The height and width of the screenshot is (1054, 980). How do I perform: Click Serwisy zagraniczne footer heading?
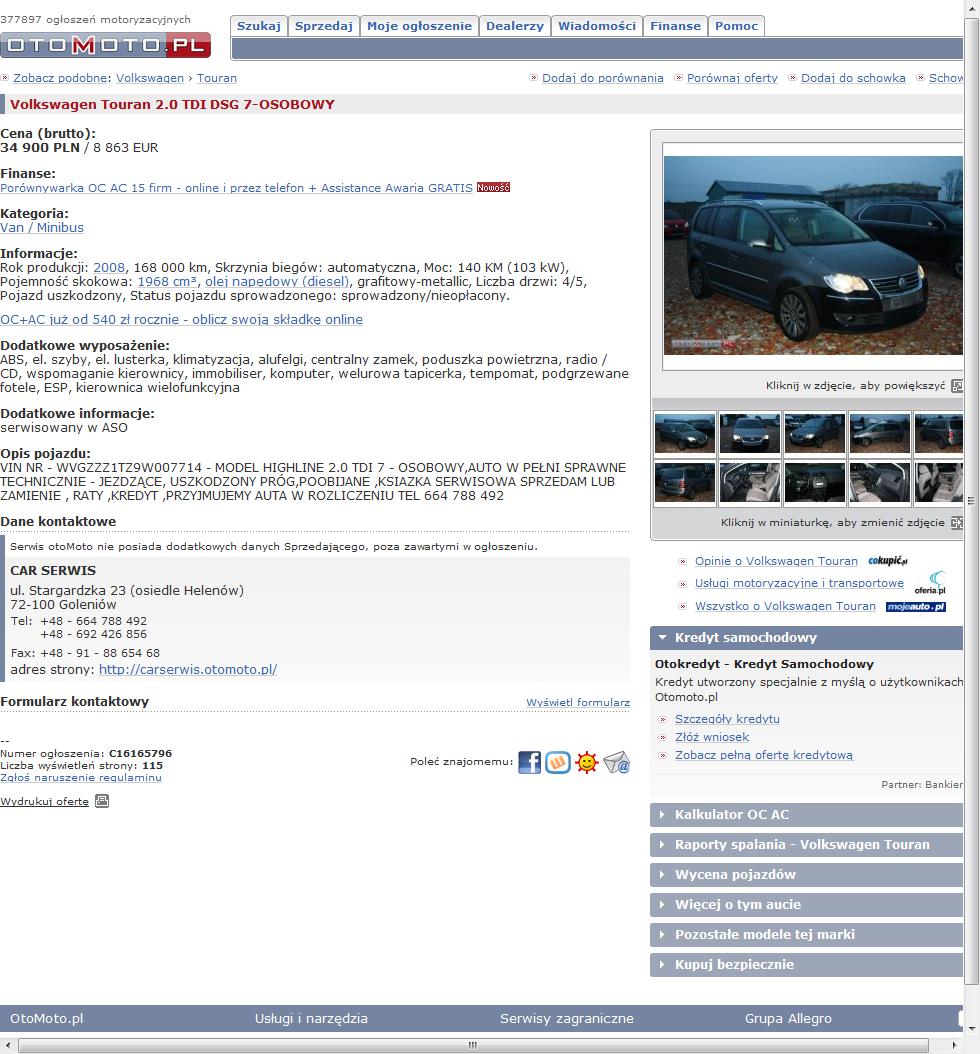pos(567,1019)
